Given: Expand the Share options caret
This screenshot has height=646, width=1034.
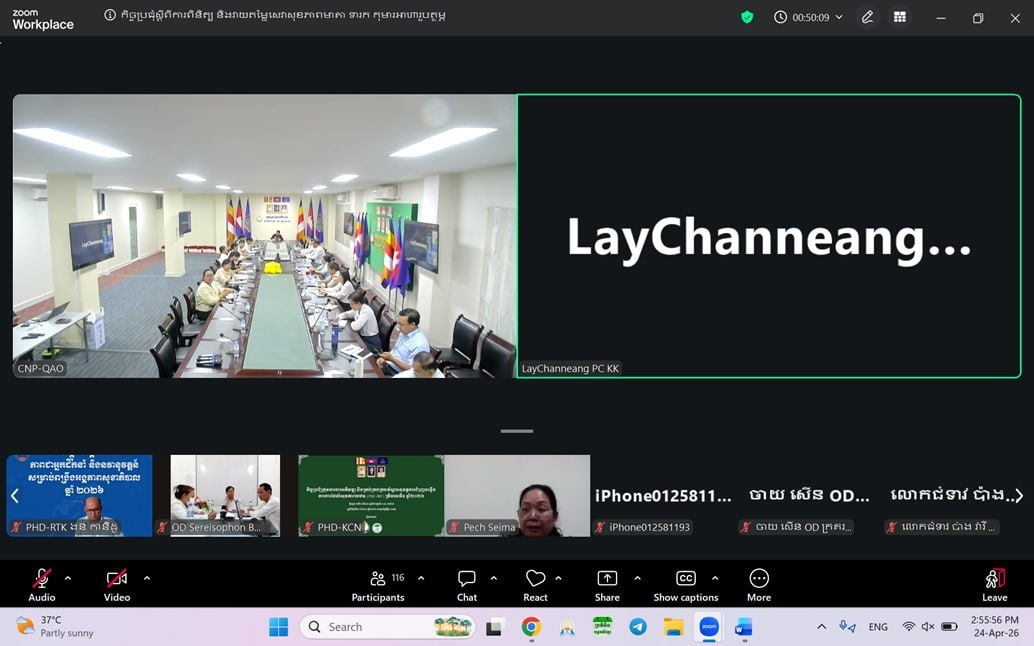Looking at the screenshot, I should coord(637,578).
